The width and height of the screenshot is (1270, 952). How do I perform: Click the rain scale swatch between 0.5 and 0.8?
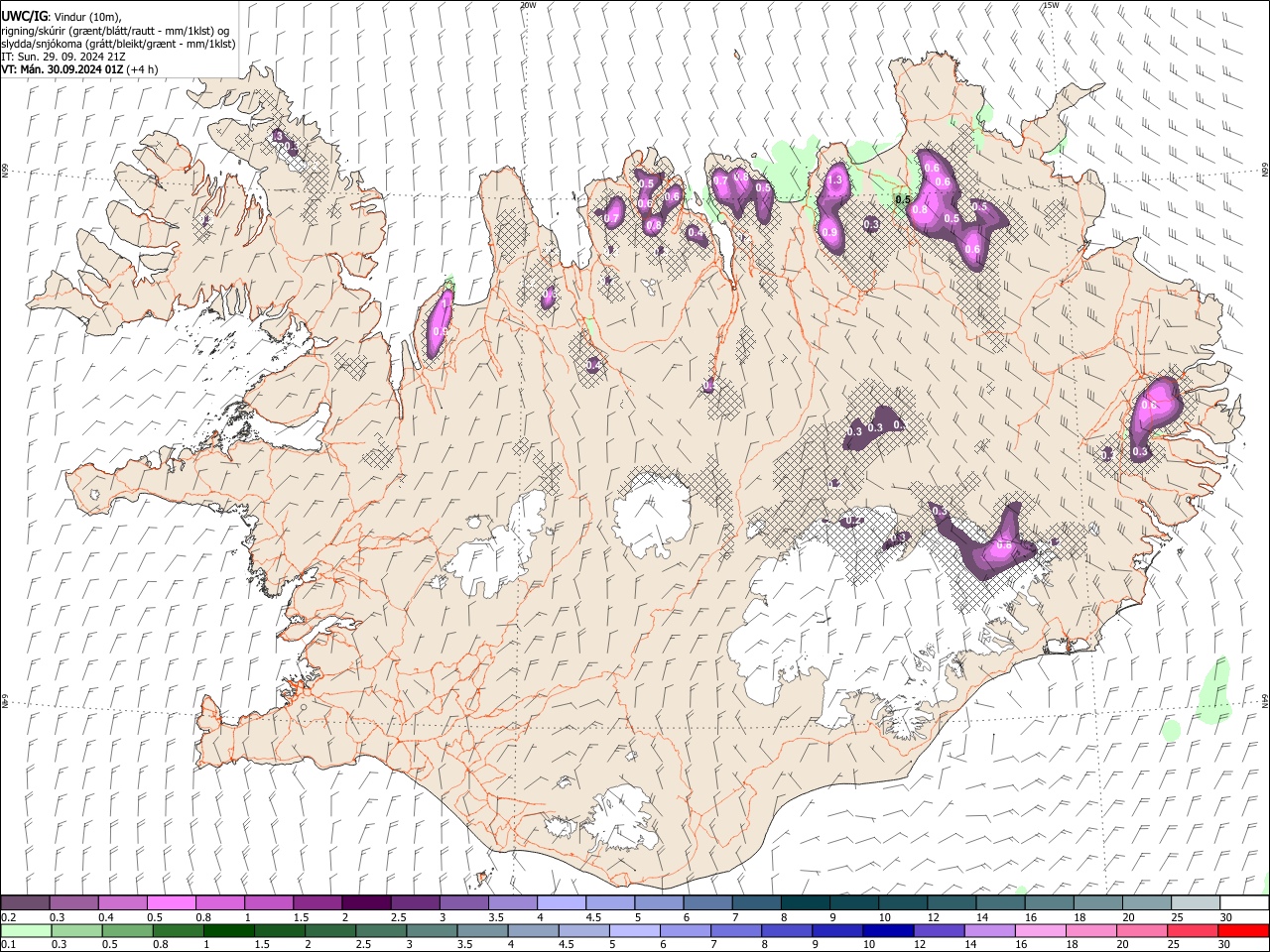click(127, 930)
